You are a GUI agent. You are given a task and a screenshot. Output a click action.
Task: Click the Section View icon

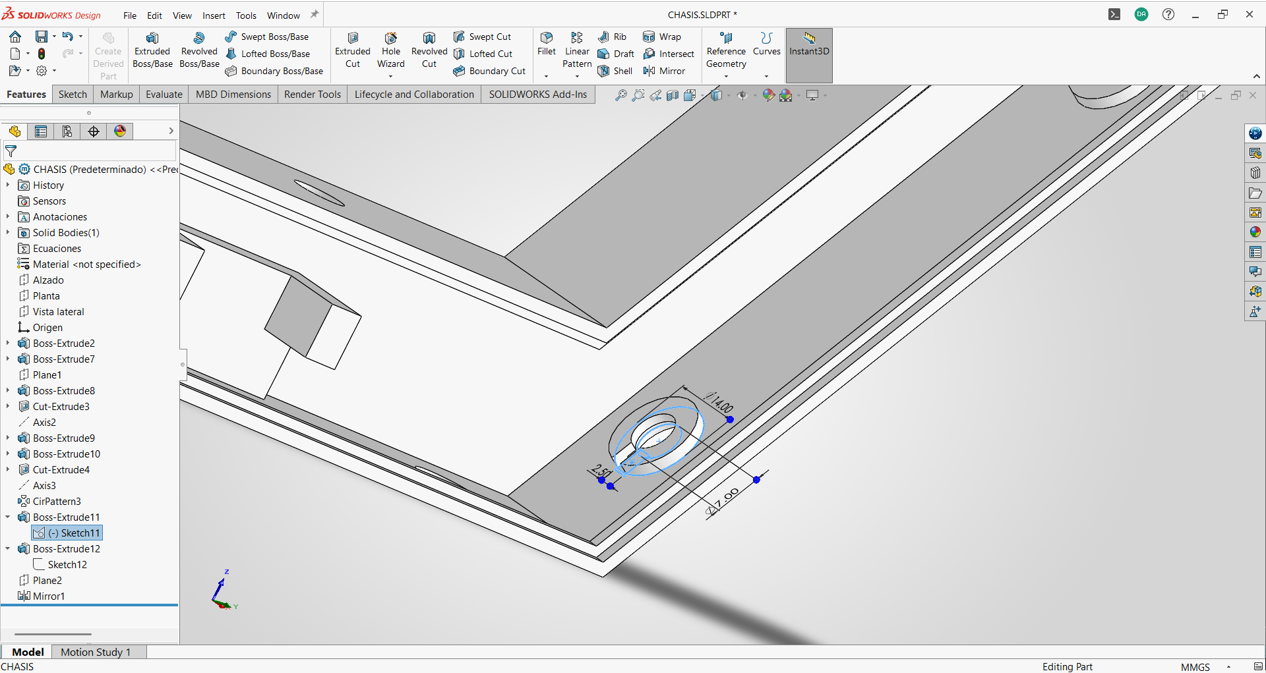[673, 95]
